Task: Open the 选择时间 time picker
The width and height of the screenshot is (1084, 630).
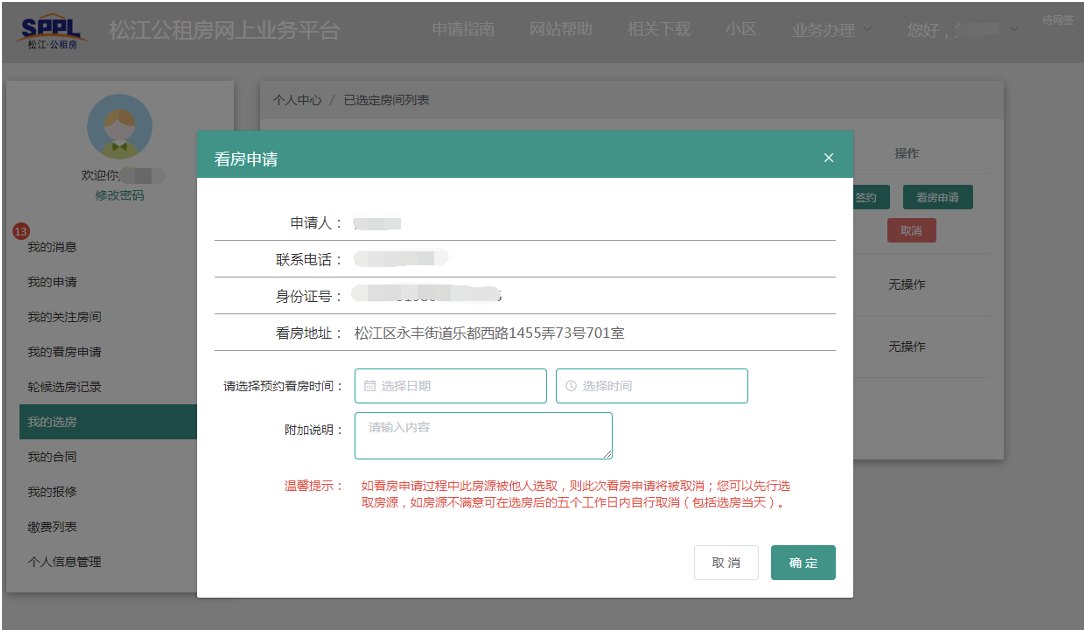Action: (x=652, y=386)
